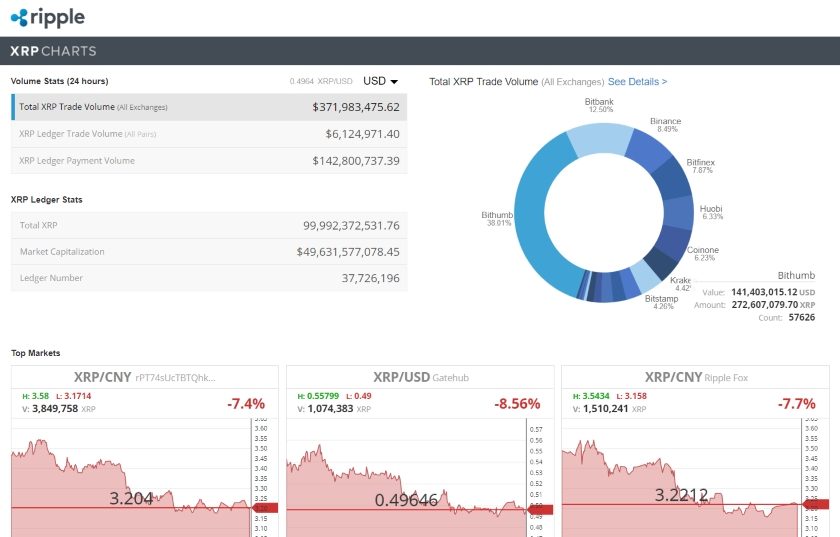Click the Market Capitalization $49,631,577,078.45 value
This screenshot has height=537, width=840.
348,252
